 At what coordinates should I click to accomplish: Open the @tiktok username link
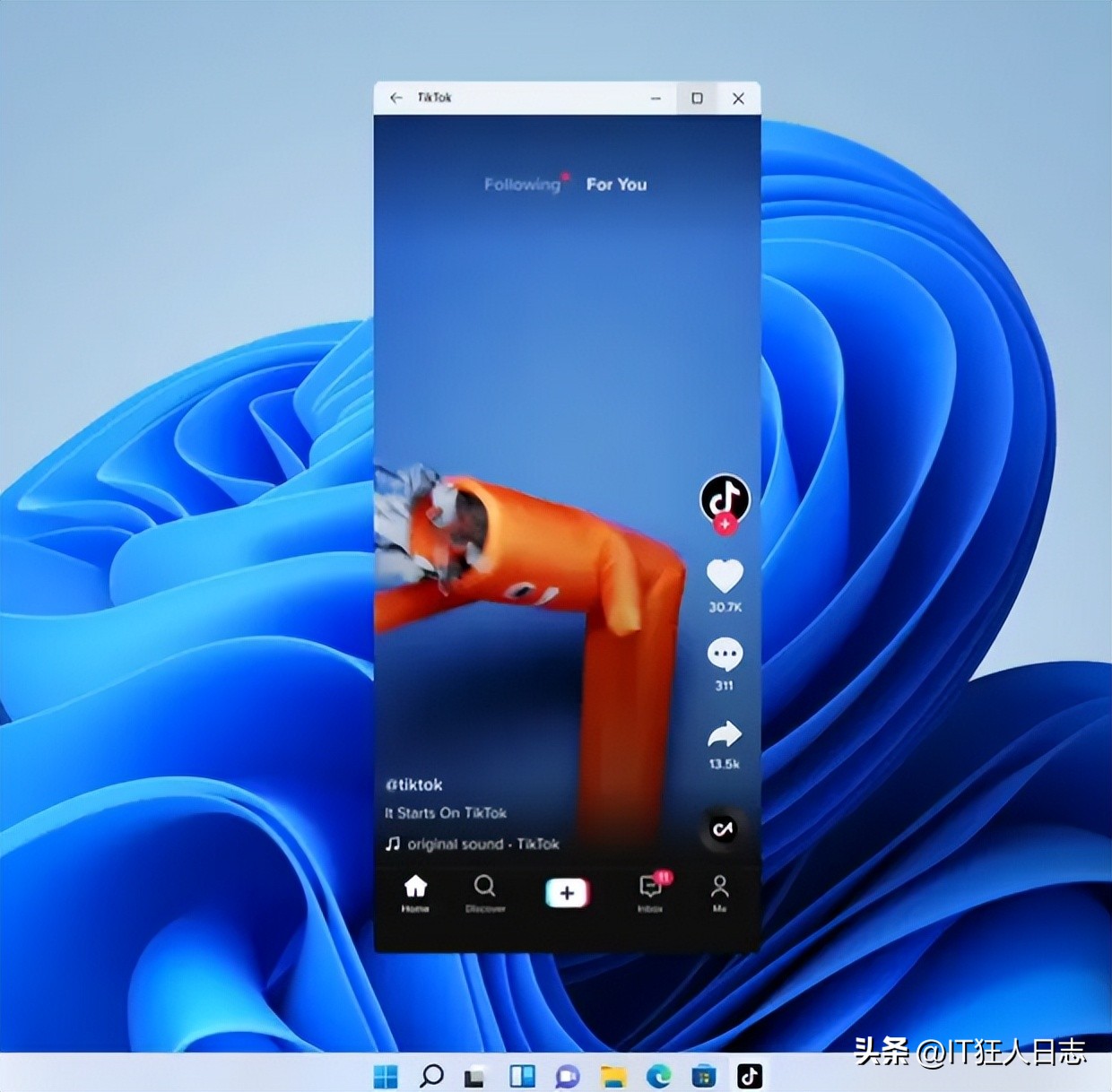pos(414,784)
